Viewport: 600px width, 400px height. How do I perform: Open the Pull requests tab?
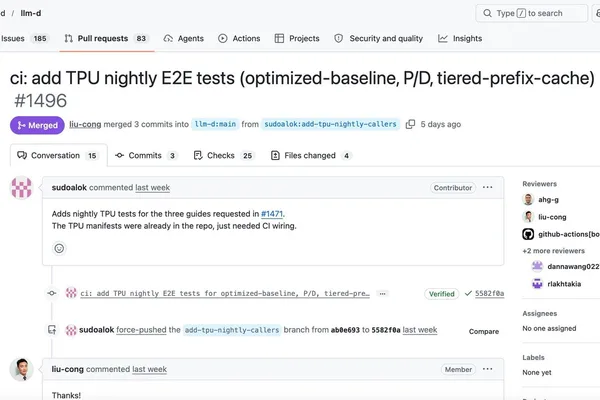(107, 38)
